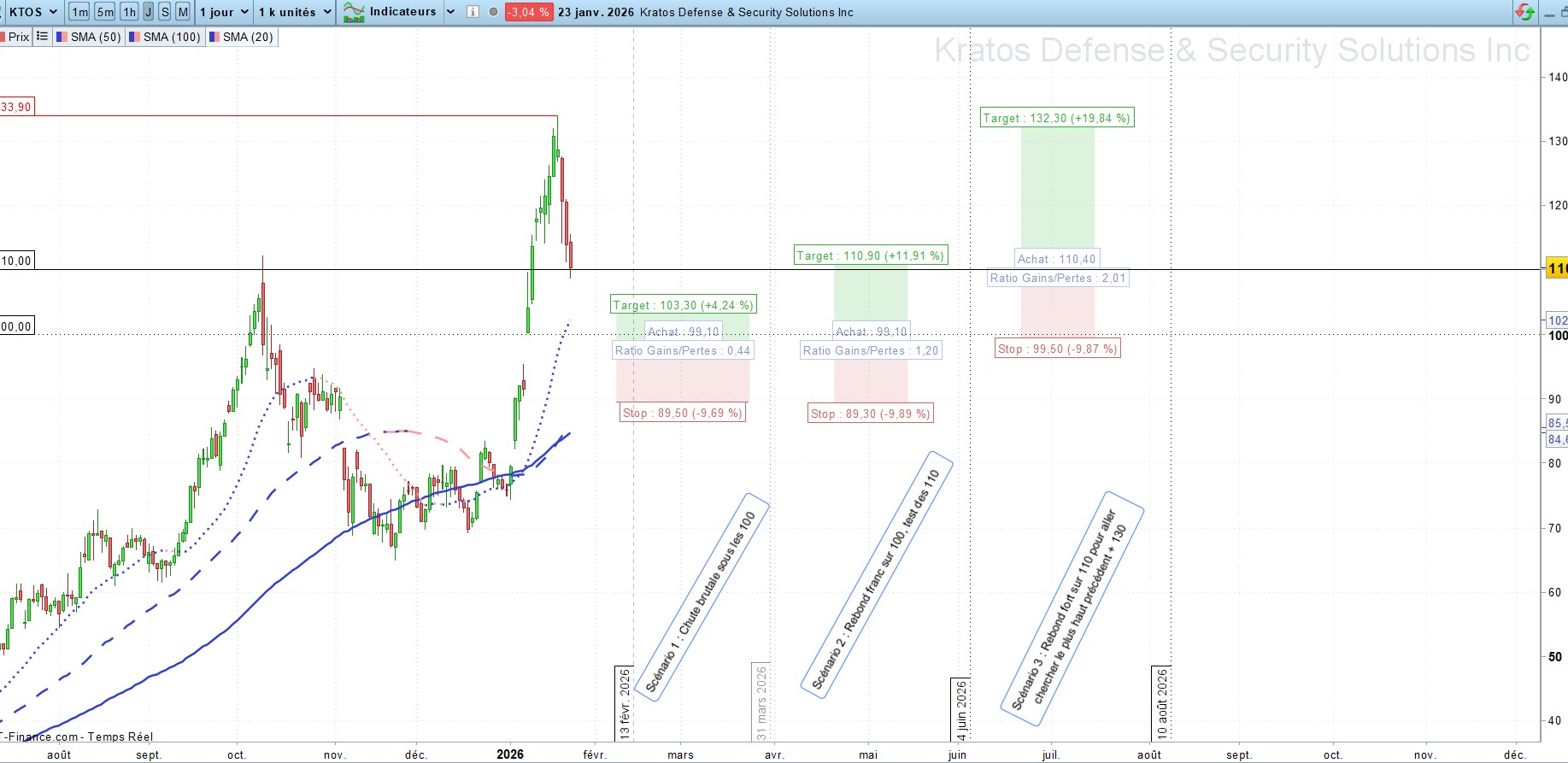Image resolution: width=1568 pixels, height=763 pixels.
Task: Open the KTOS ticker dropdown
Action: (x=32, y=12)
